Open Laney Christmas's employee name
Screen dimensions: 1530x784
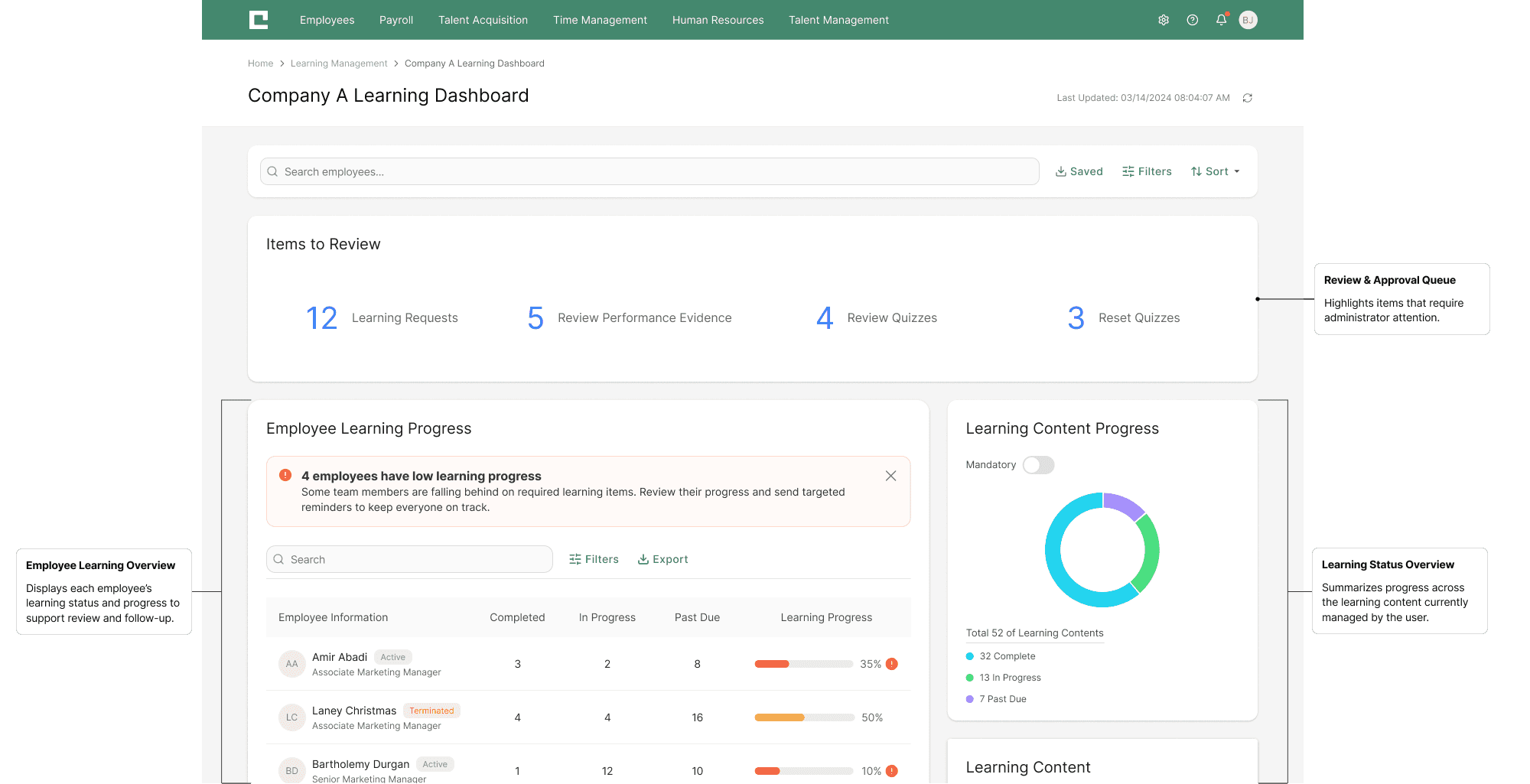click(354, 711)
